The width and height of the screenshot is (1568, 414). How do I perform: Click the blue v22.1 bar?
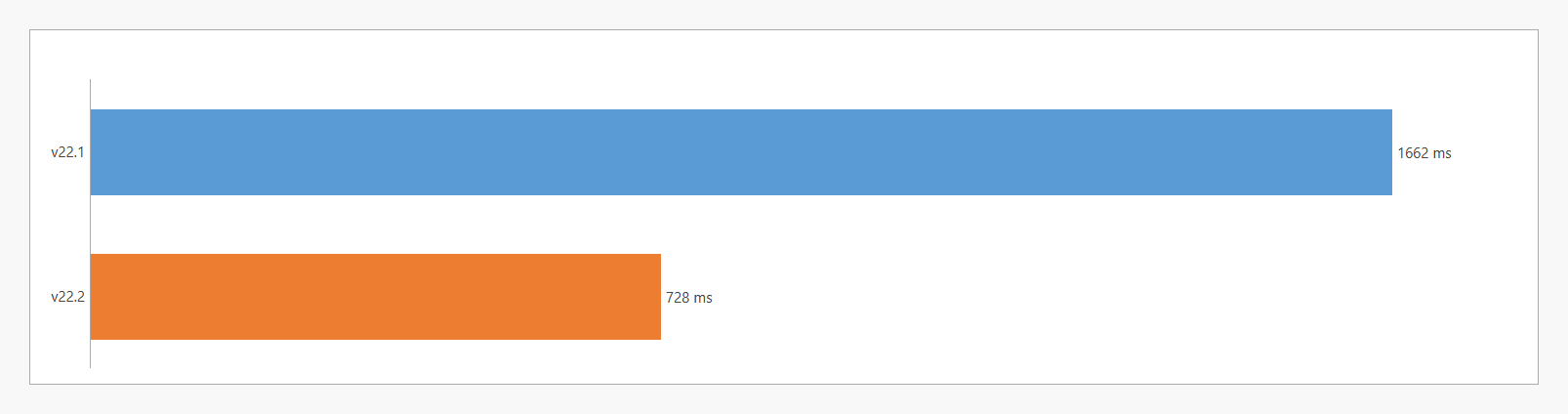tap(741, 152)
